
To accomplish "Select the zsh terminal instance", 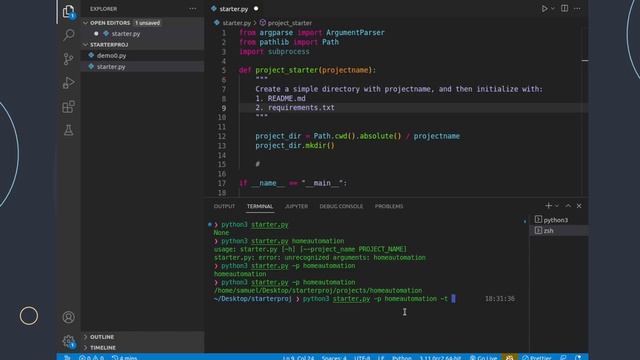I will click(x=559, y=231).
